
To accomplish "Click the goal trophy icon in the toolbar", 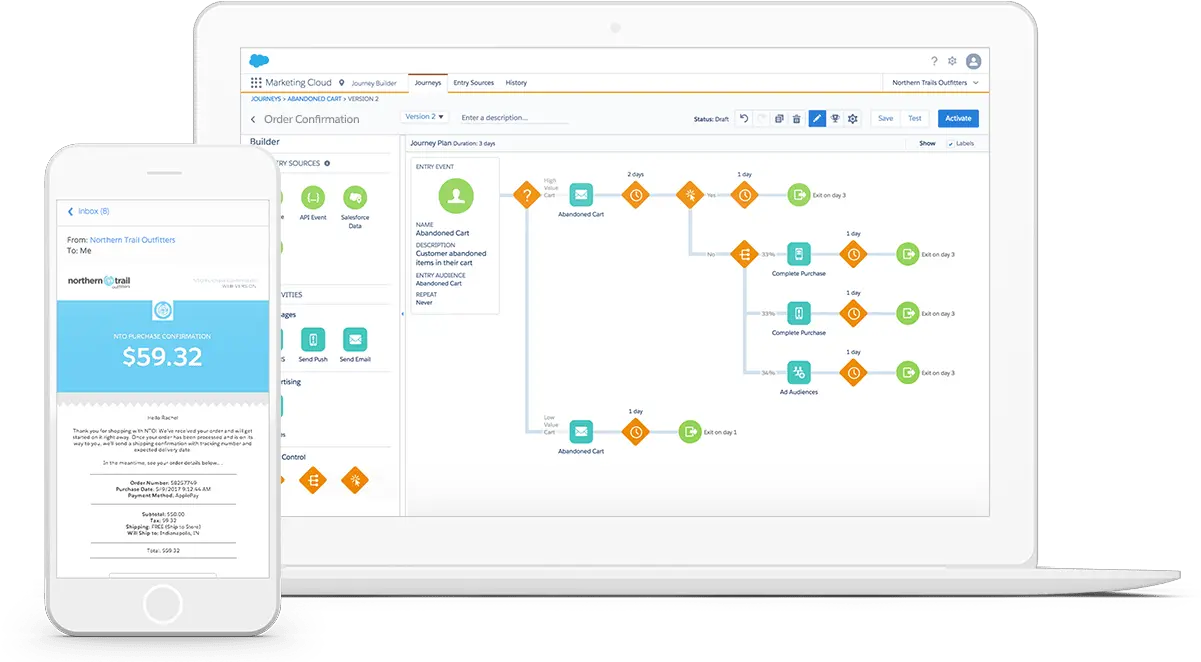I will tap(835, 118).
